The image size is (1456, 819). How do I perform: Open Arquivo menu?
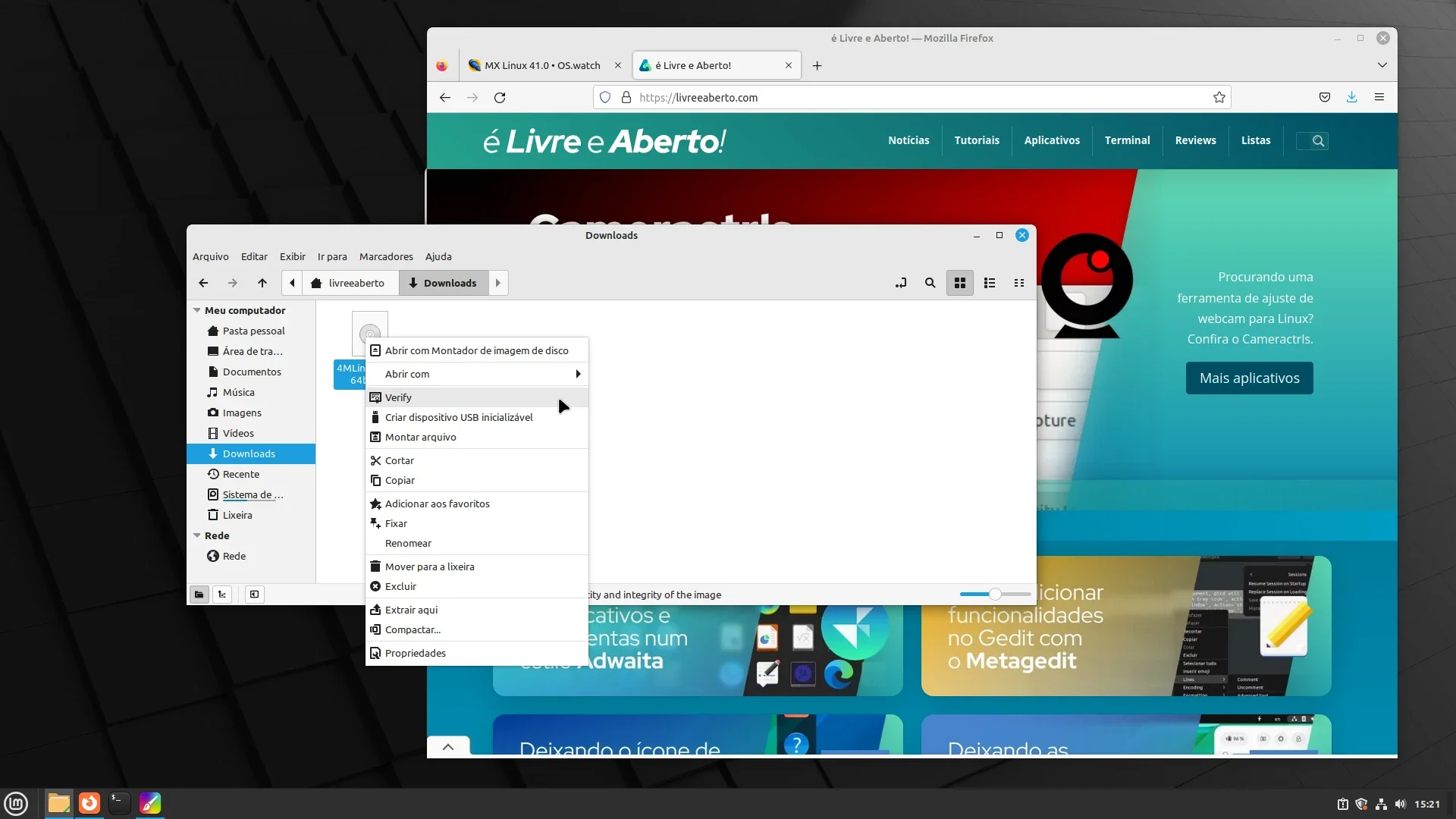pos(210,256)
